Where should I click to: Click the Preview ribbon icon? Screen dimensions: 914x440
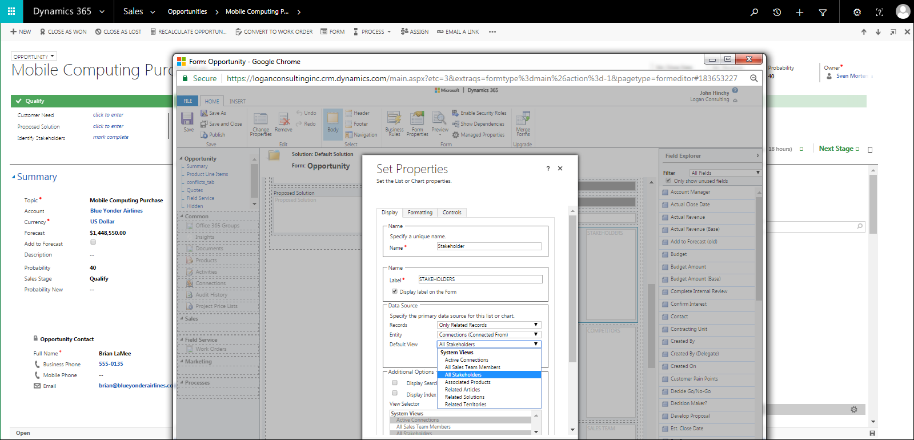point(439,124)
